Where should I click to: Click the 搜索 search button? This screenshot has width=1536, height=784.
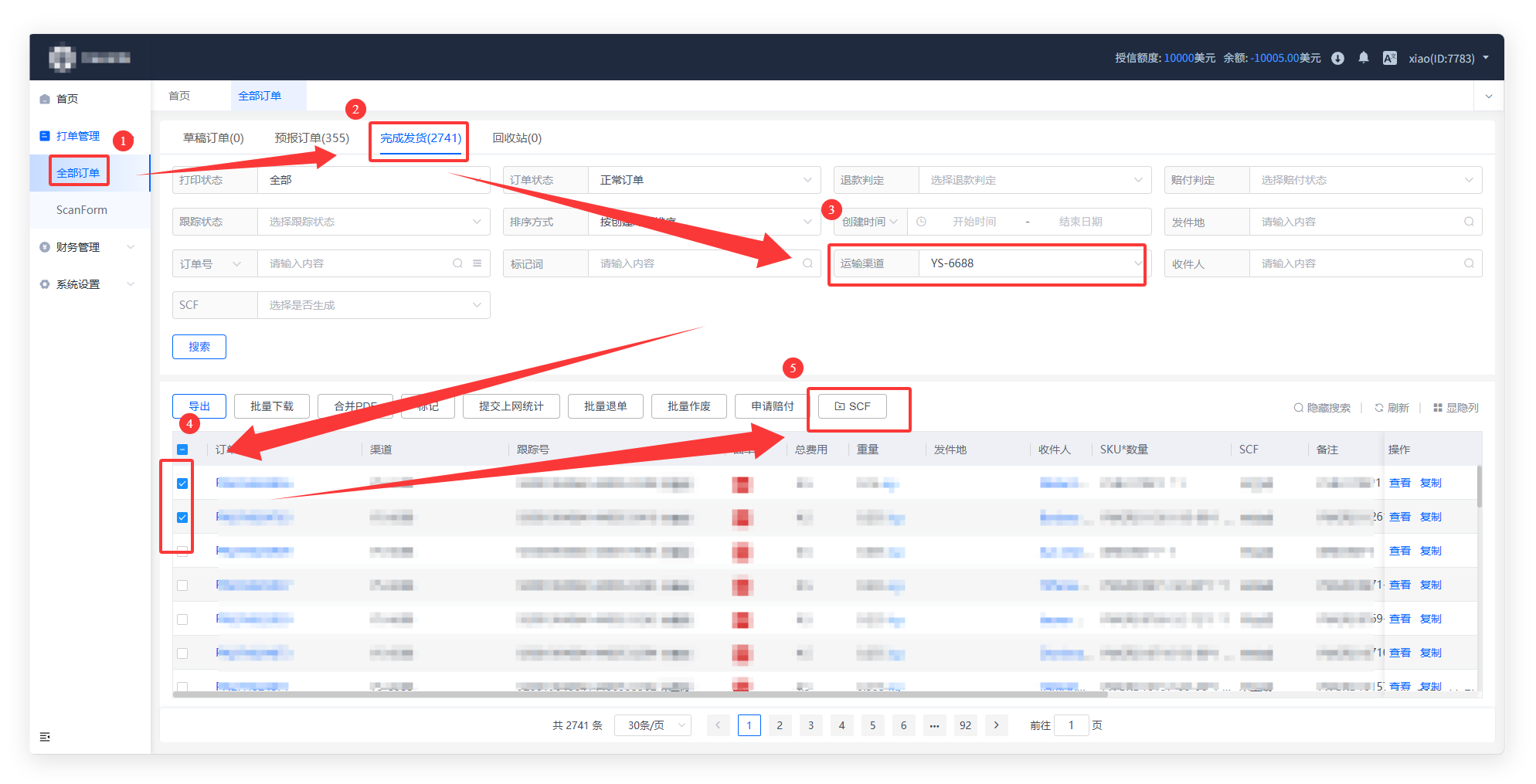[x=199, y=347]
